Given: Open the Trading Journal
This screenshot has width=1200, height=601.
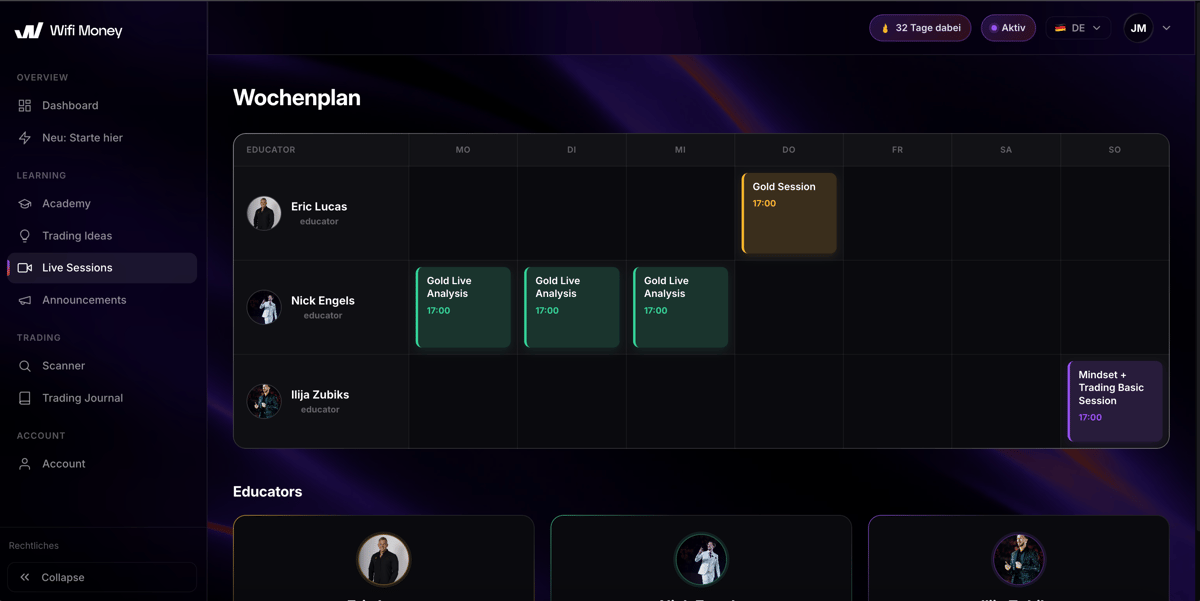Looking at the screenshot, I should point(102,398).
